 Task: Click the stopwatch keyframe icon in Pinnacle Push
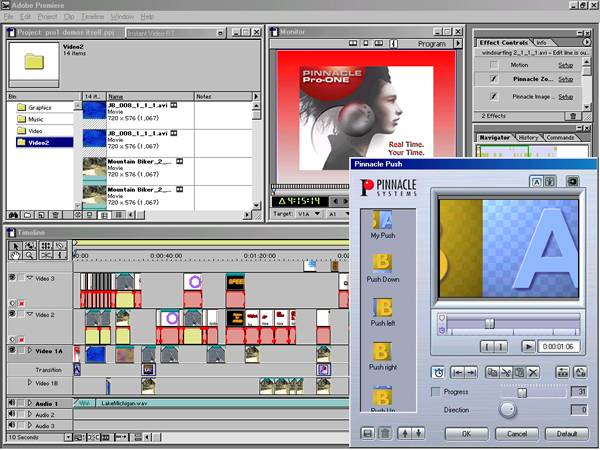coord(439,372)
